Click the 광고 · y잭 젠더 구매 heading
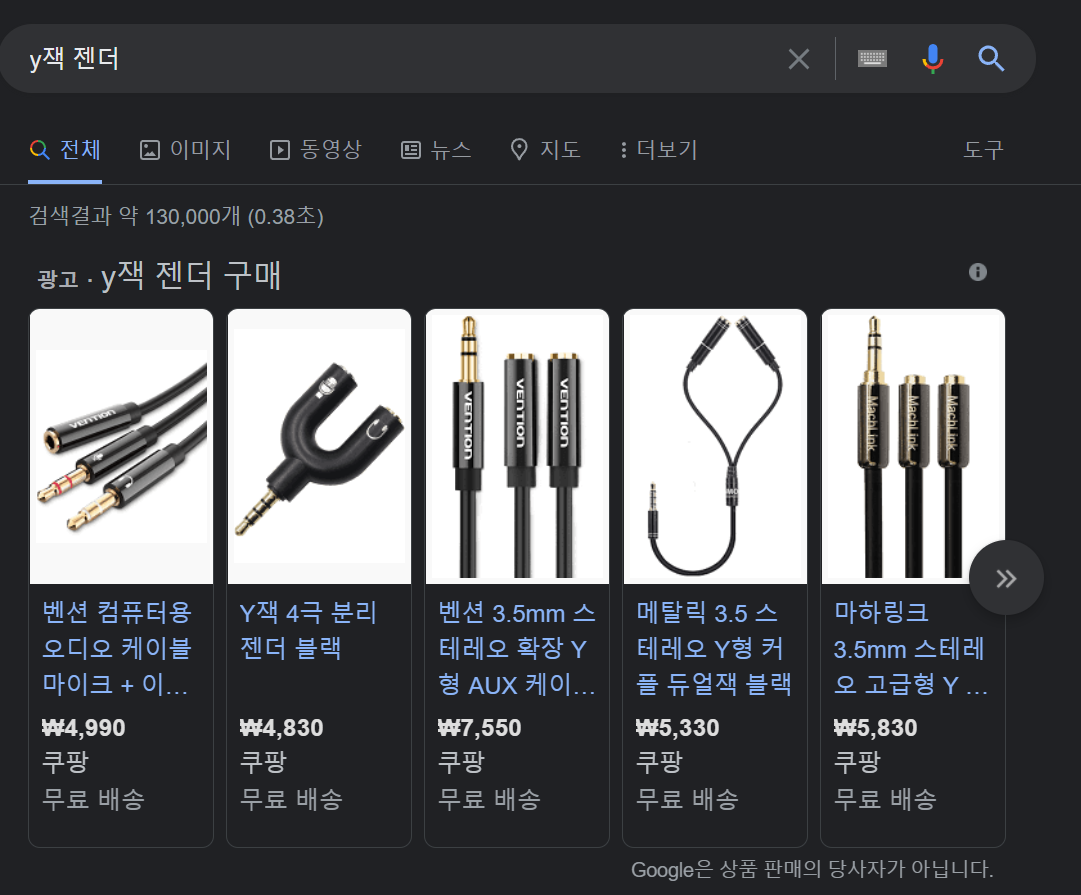The image size is (1081, 895). tap(159, 276)
